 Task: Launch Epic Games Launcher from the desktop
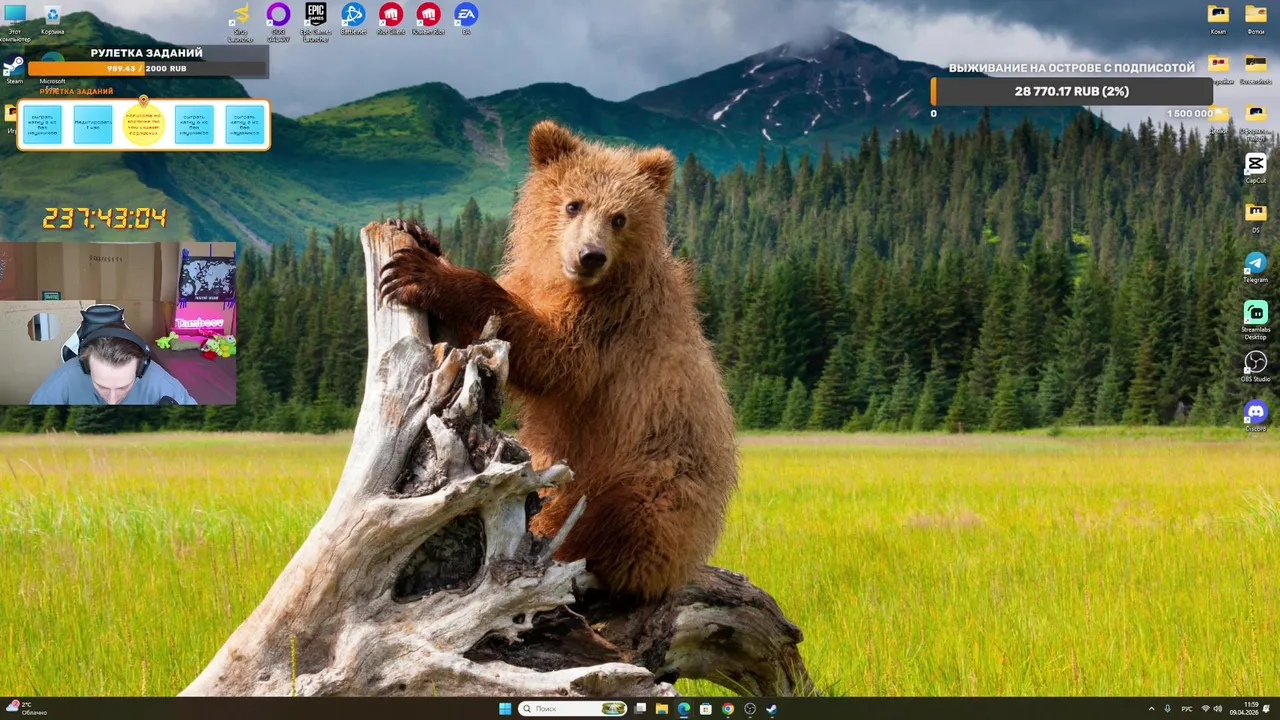tap(316, 22)
